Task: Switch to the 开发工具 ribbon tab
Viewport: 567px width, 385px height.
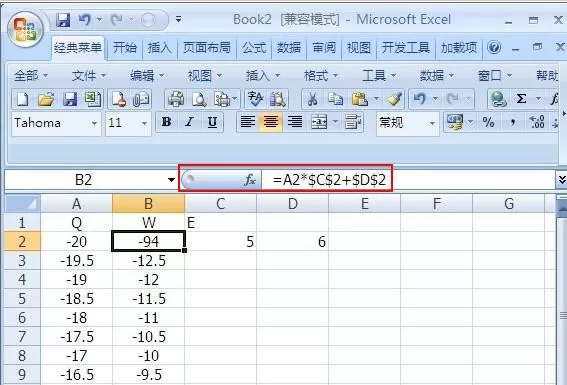Action: coord(406,48)
